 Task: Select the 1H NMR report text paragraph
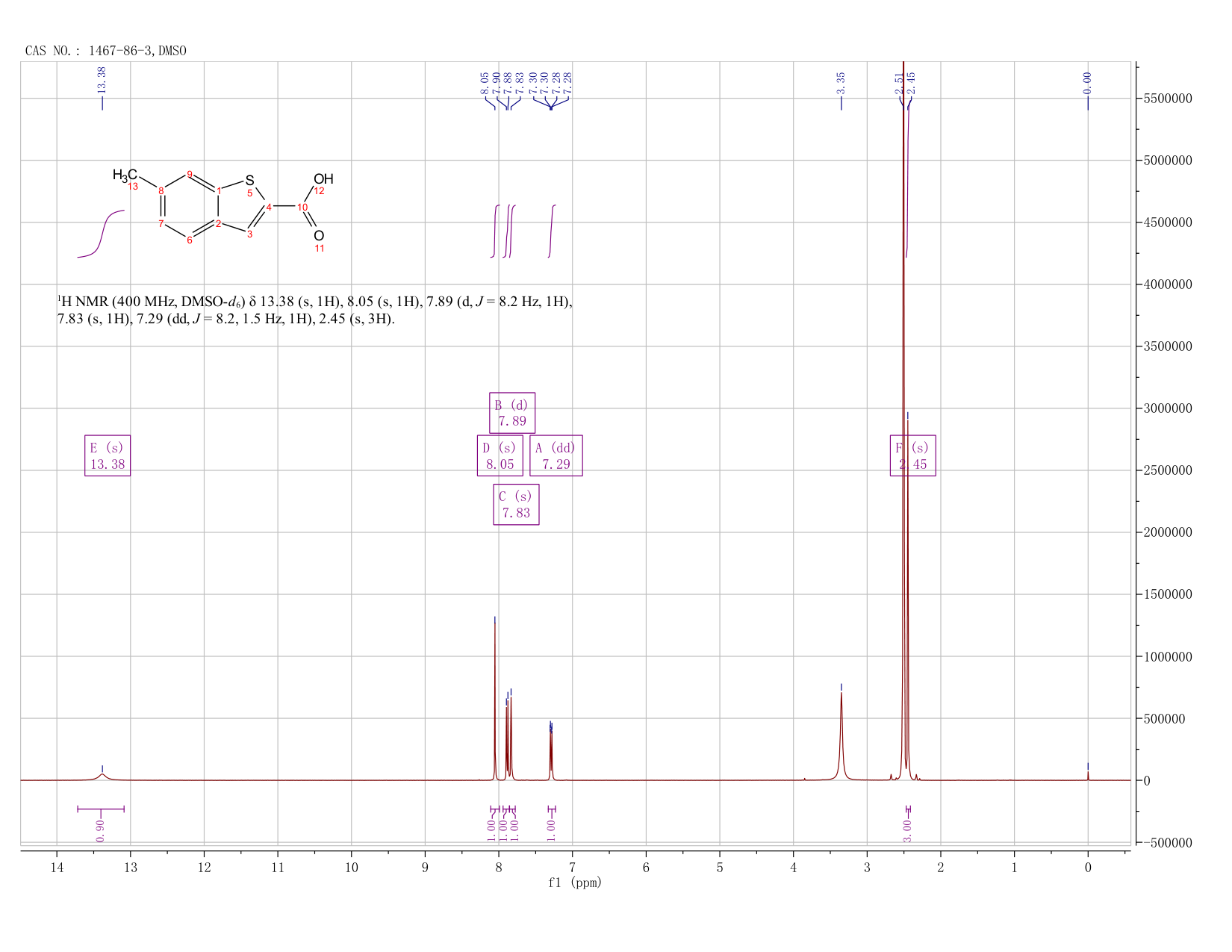coord(314,310)
